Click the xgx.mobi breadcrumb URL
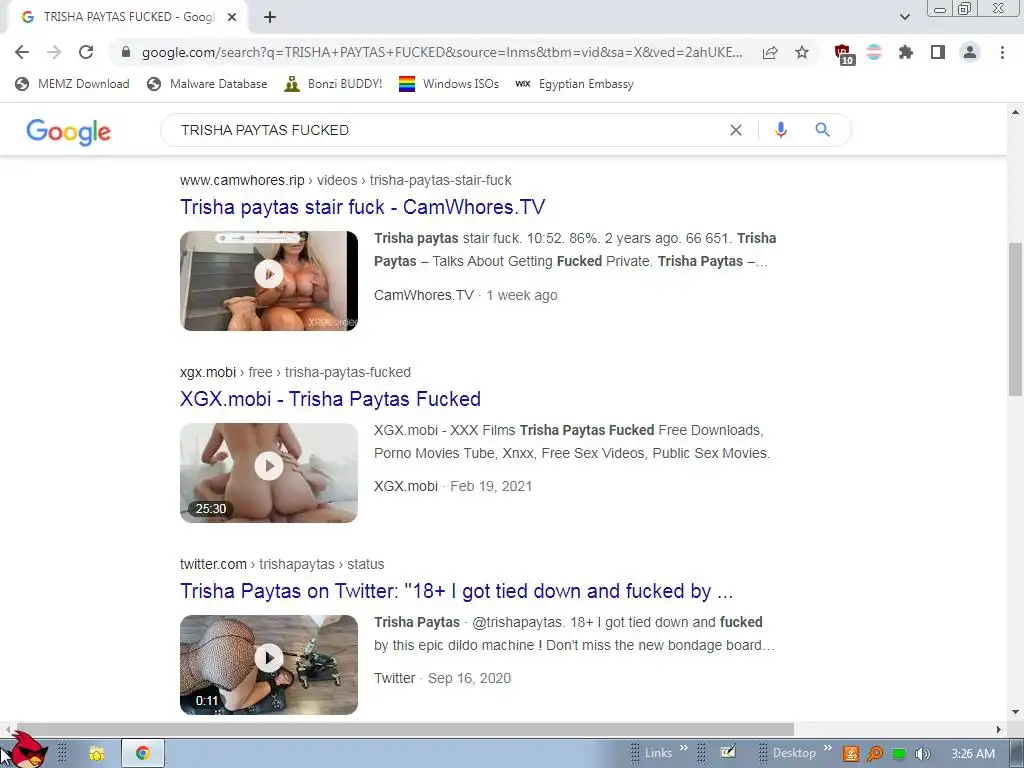Screen dimensions: 1024x768 (x=295, y=372)
